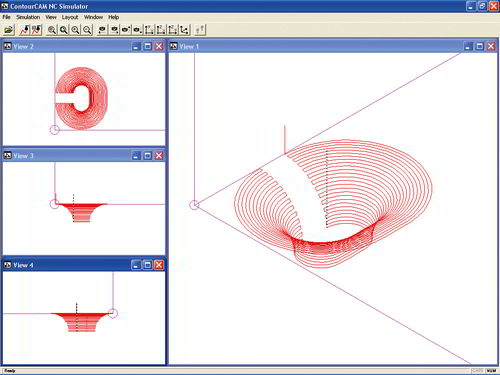The image size is (500, 375).
Task: Open the Window menu
Action: click(x=93, y=17)
